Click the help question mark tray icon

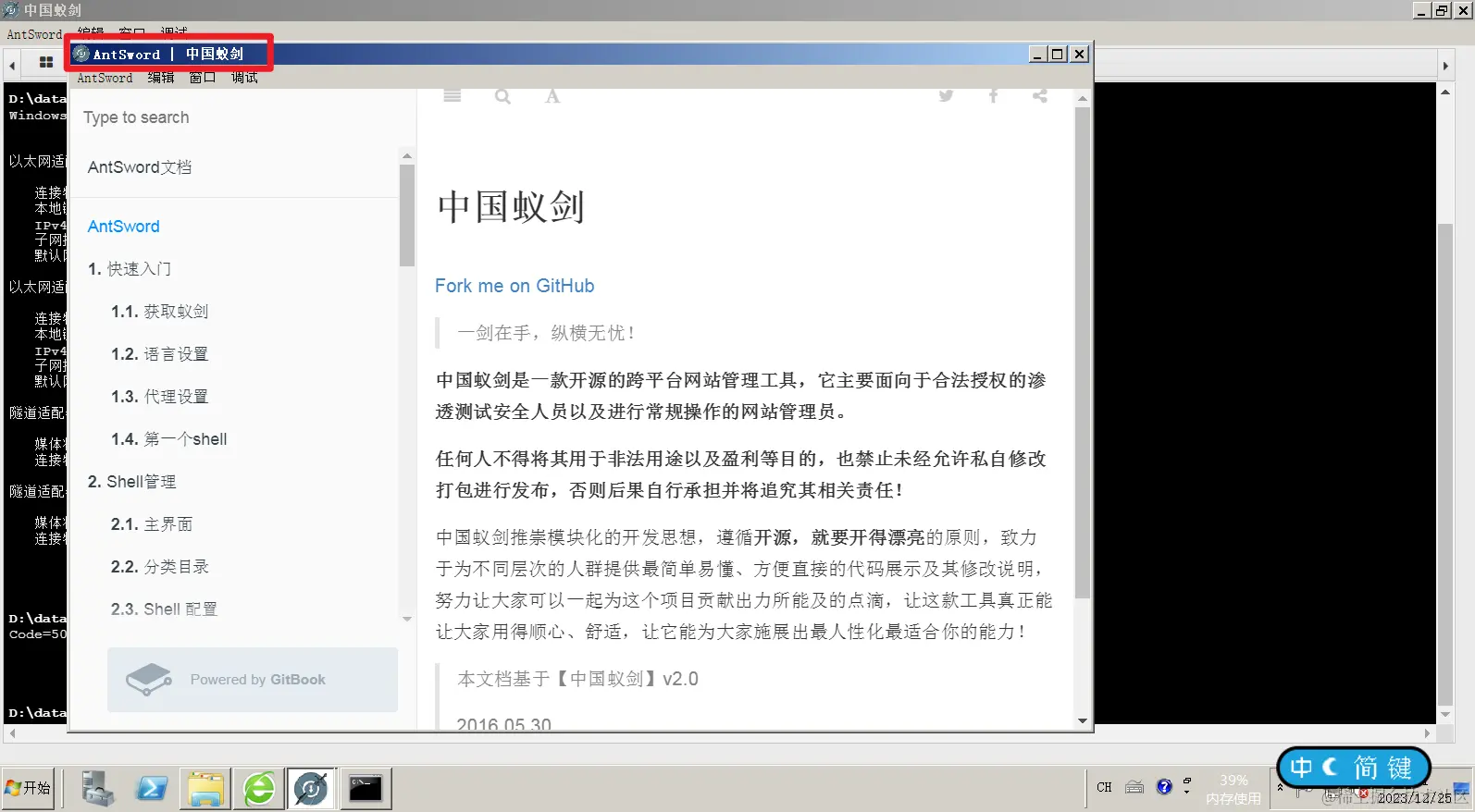(1164, 787)
